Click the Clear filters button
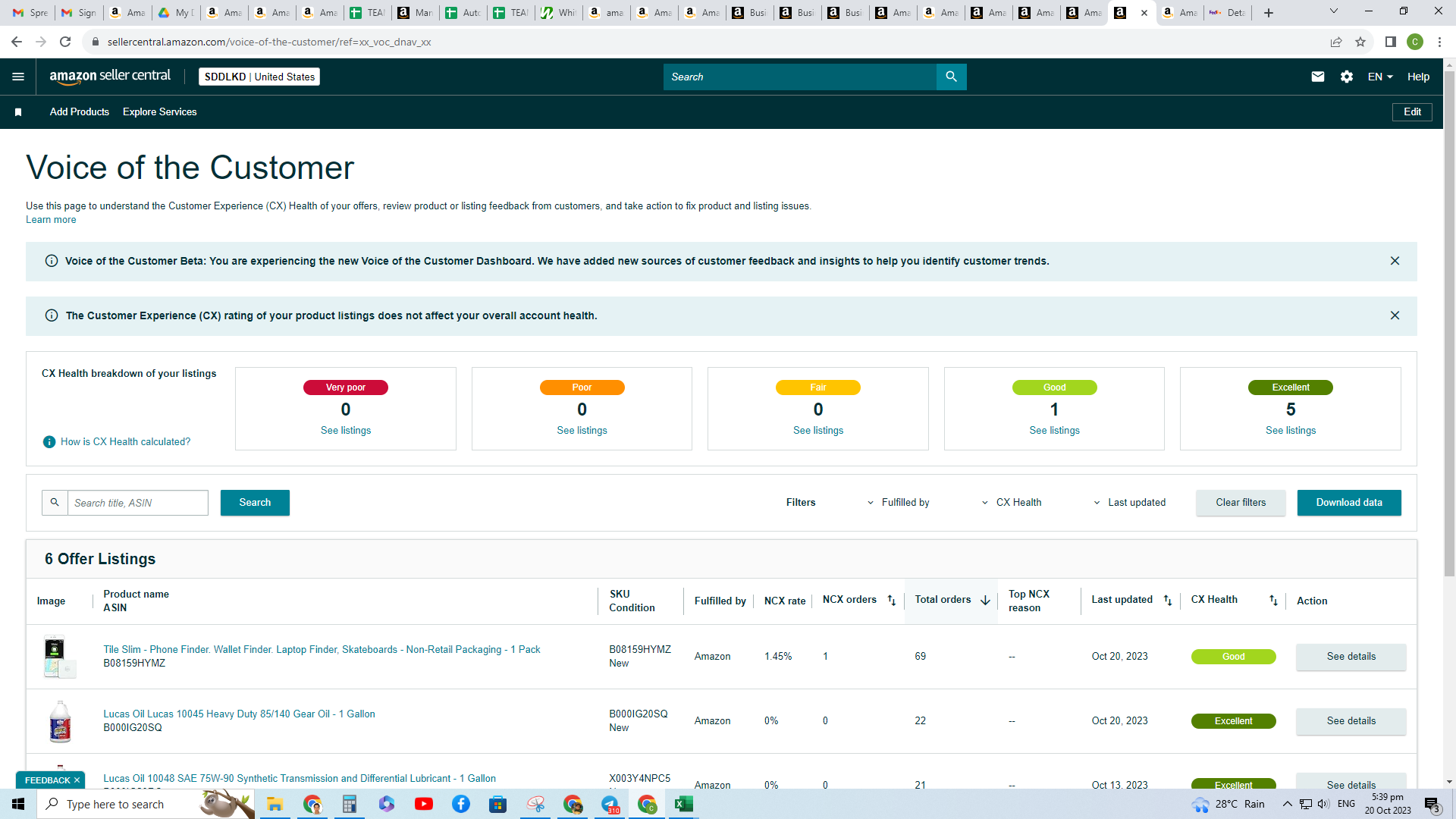 (x=1241, y=503)
